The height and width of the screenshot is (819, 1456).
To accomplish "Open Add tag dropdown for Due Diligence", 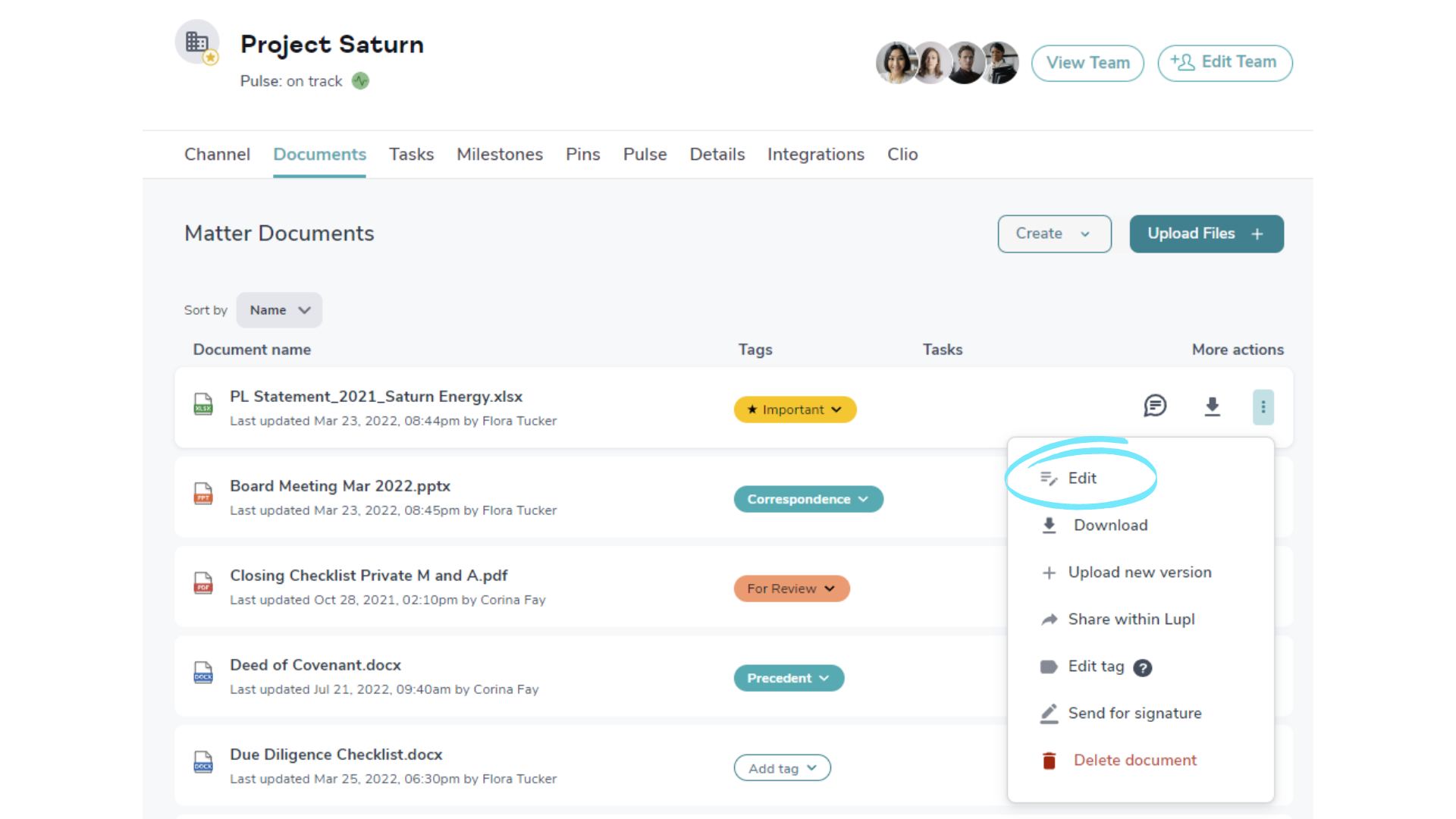I will tap(782, 768).
